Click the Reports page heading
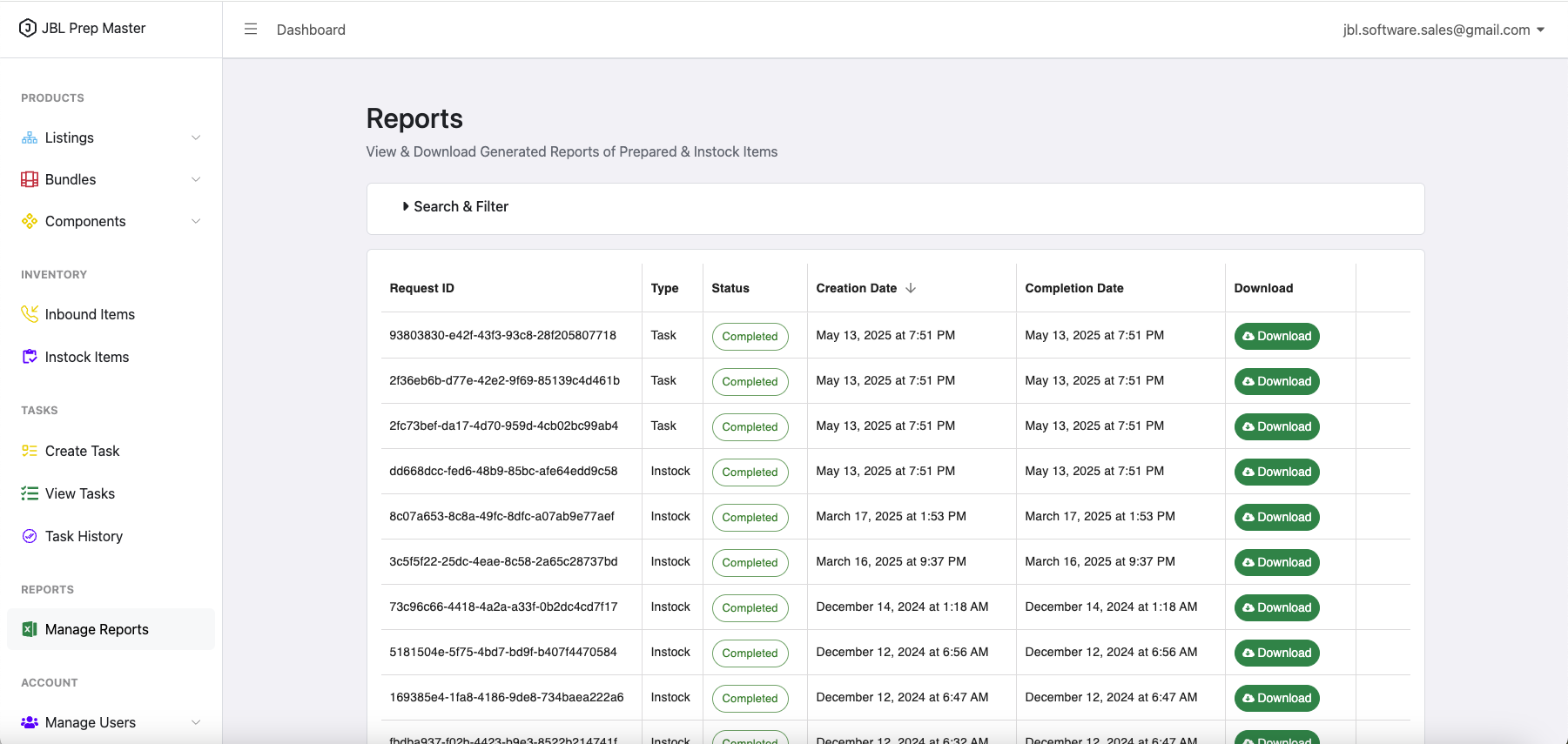 point(414,118)
